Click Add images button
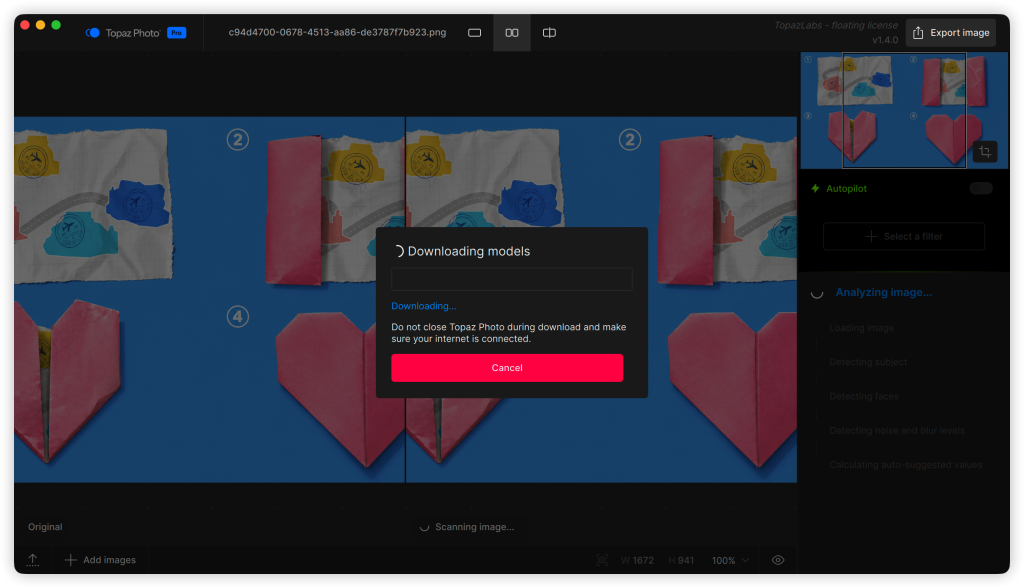Screen dimensions: 1024x588 pos(100,560)
